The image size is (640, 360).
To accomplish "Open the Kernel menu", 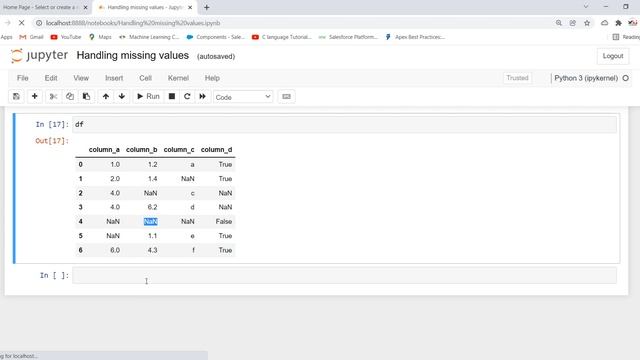I will point(178,78).
